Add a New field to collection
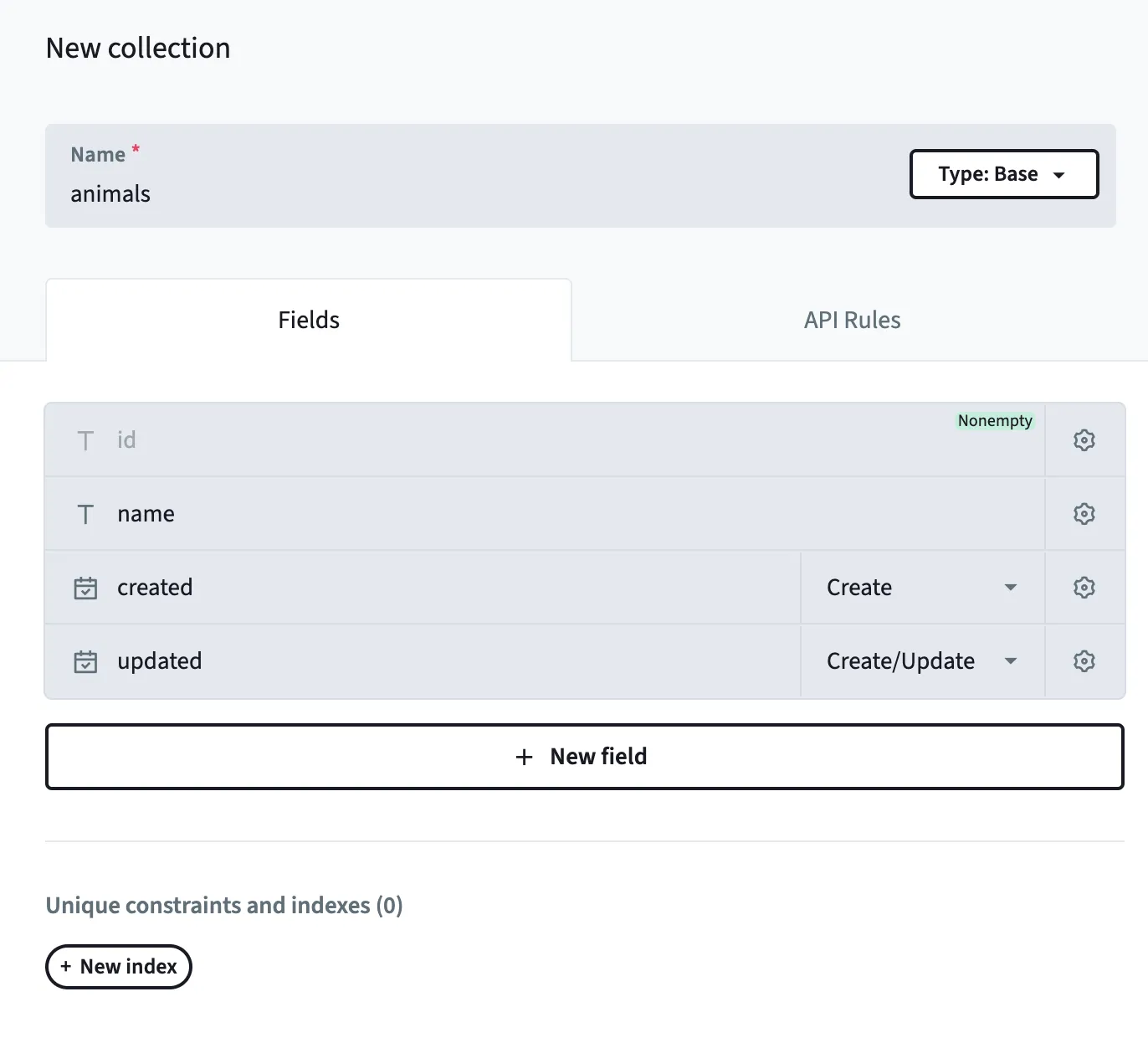This screenshot has width=1148, height=1043. coord(584,757)
